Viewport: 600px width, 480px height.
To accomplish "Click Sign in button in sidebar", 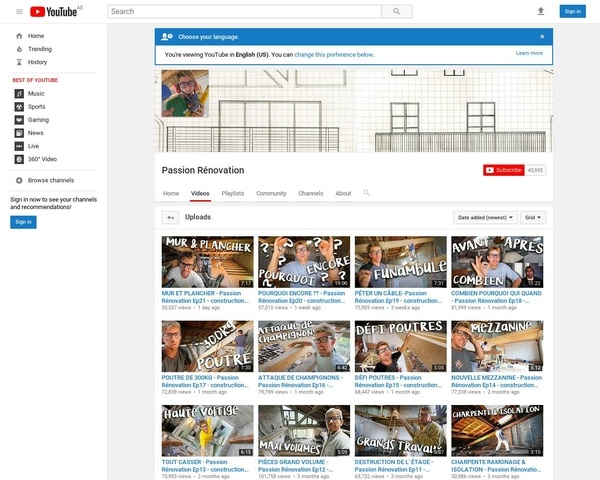I will click(23, 222).
